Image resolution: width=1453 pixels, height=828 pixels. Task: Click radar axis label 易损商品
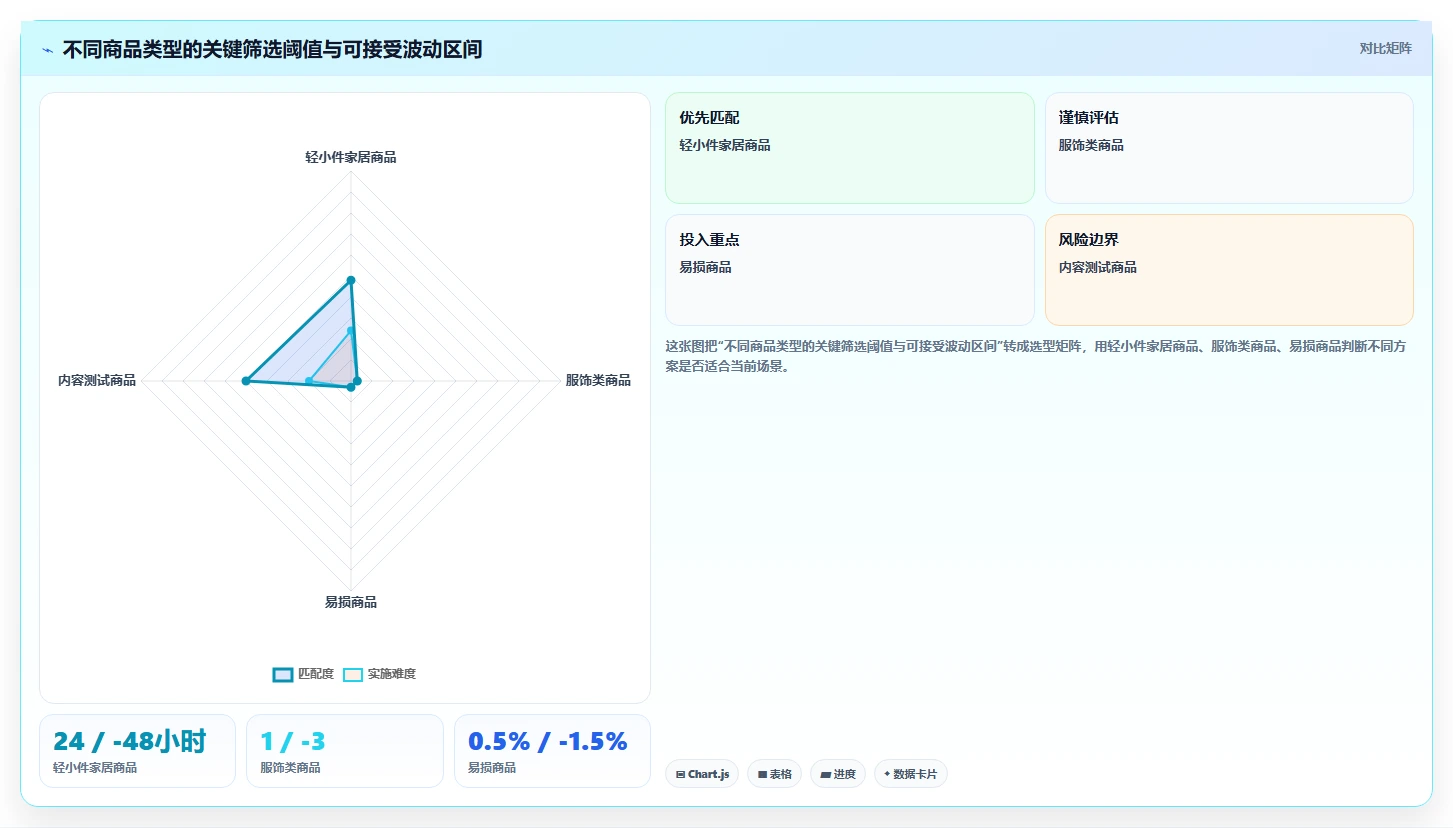point(351,602)
